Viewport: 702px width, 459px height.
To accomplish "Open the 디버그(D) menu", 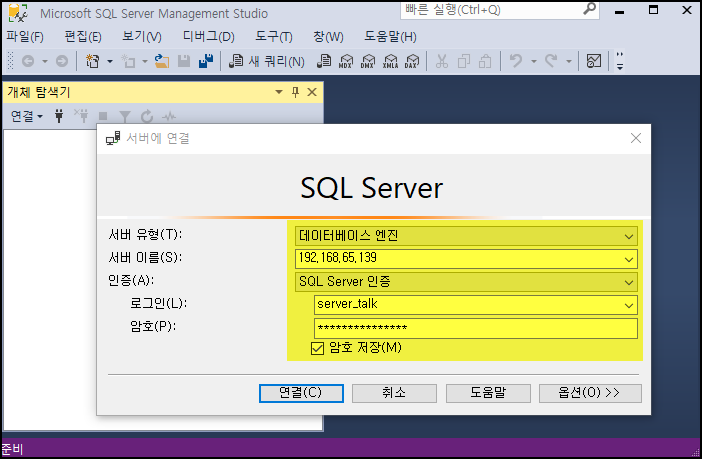I will [209, 37].
